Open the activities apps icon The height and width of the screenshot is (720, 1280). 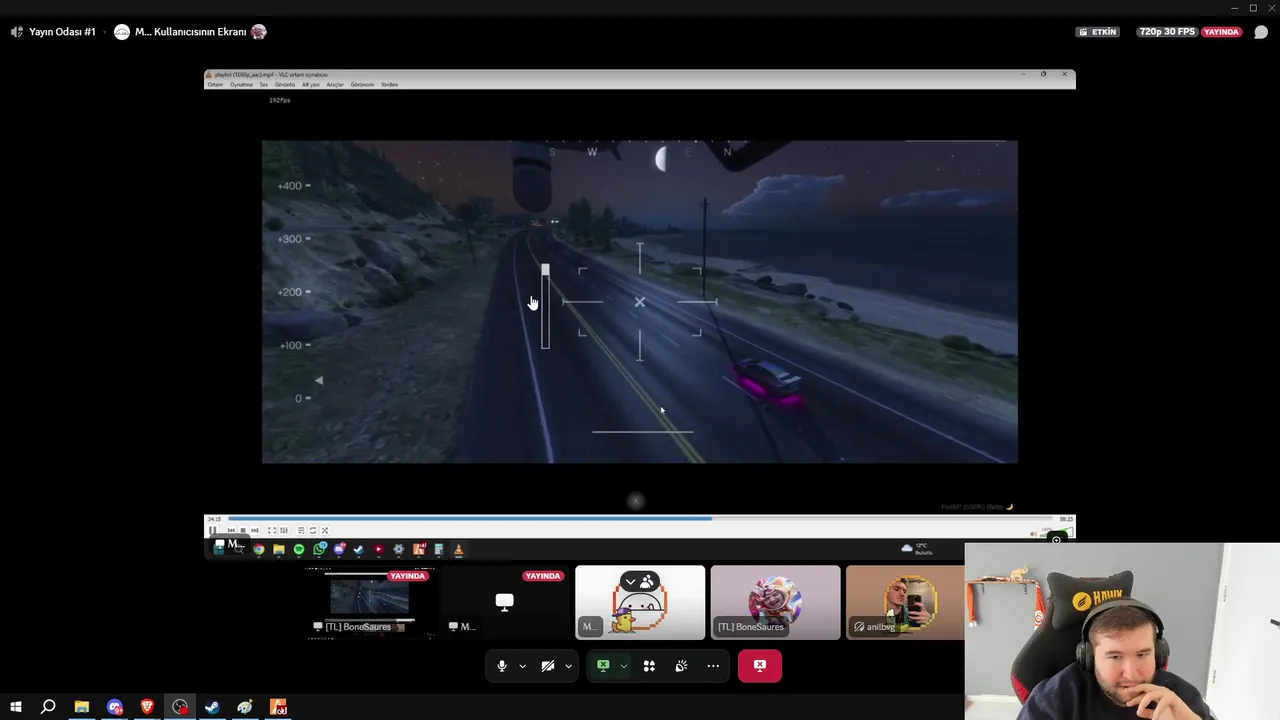649,666
